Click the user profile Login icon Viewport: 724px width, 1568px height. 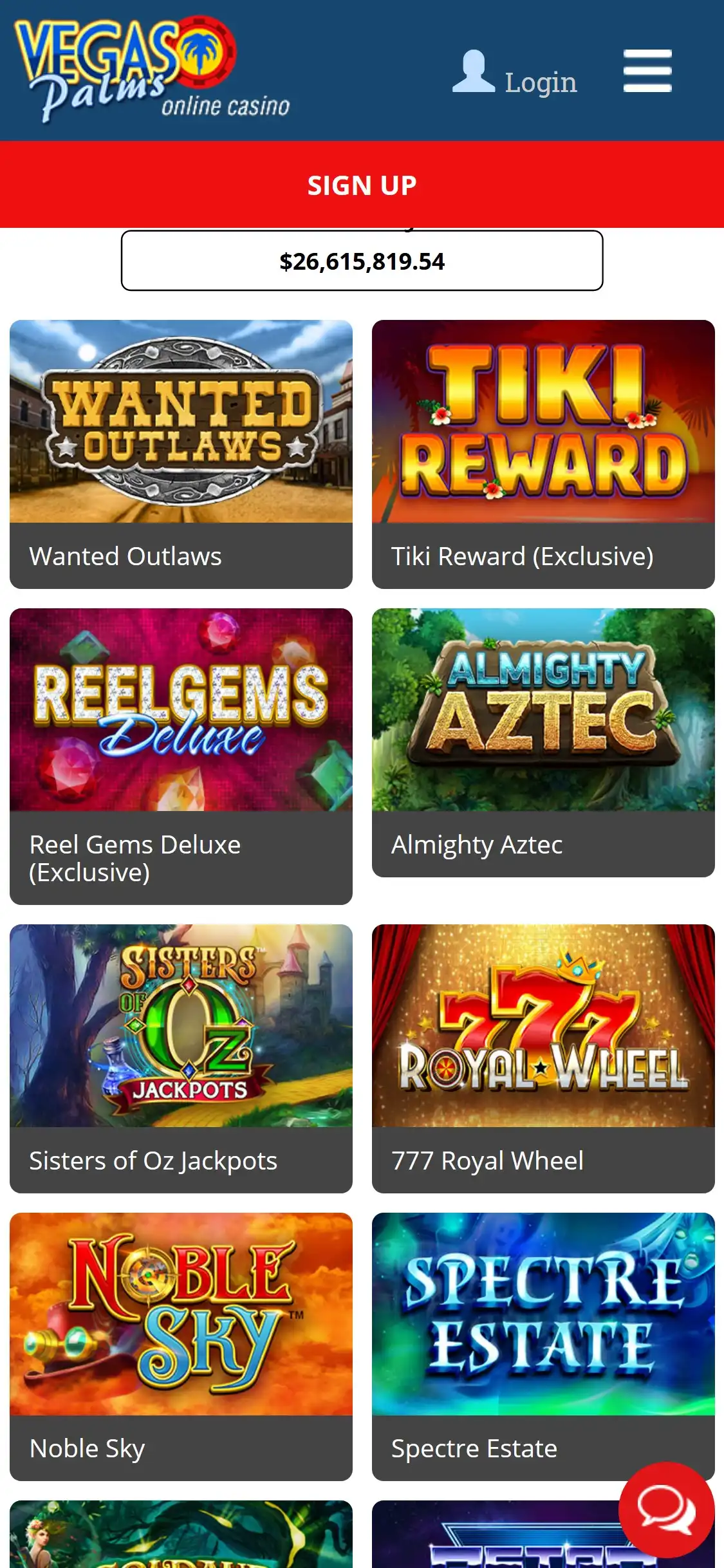click(474, 71)
